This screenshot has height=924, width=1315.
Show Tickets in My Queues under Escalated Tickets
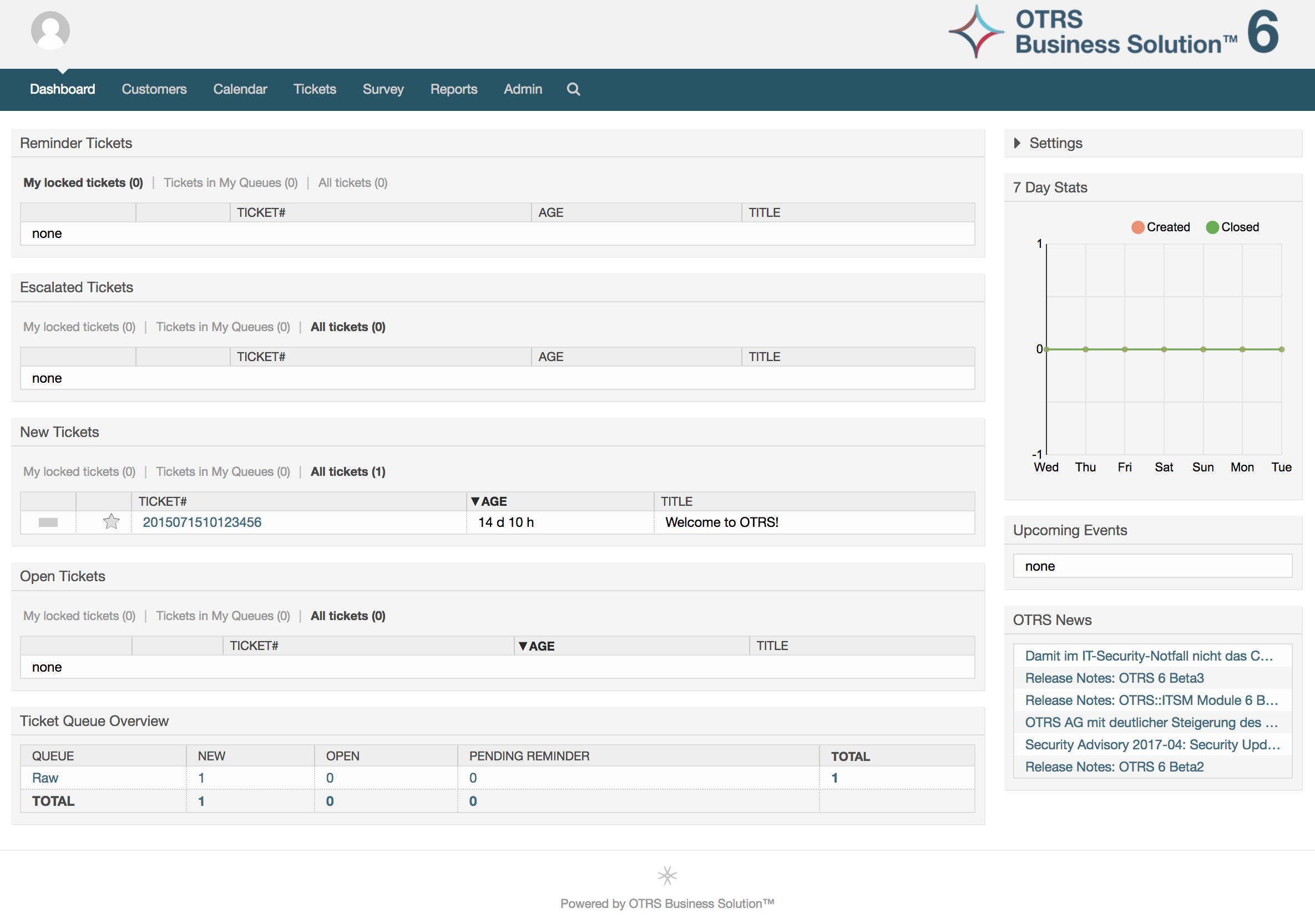[x=224, y=326]
